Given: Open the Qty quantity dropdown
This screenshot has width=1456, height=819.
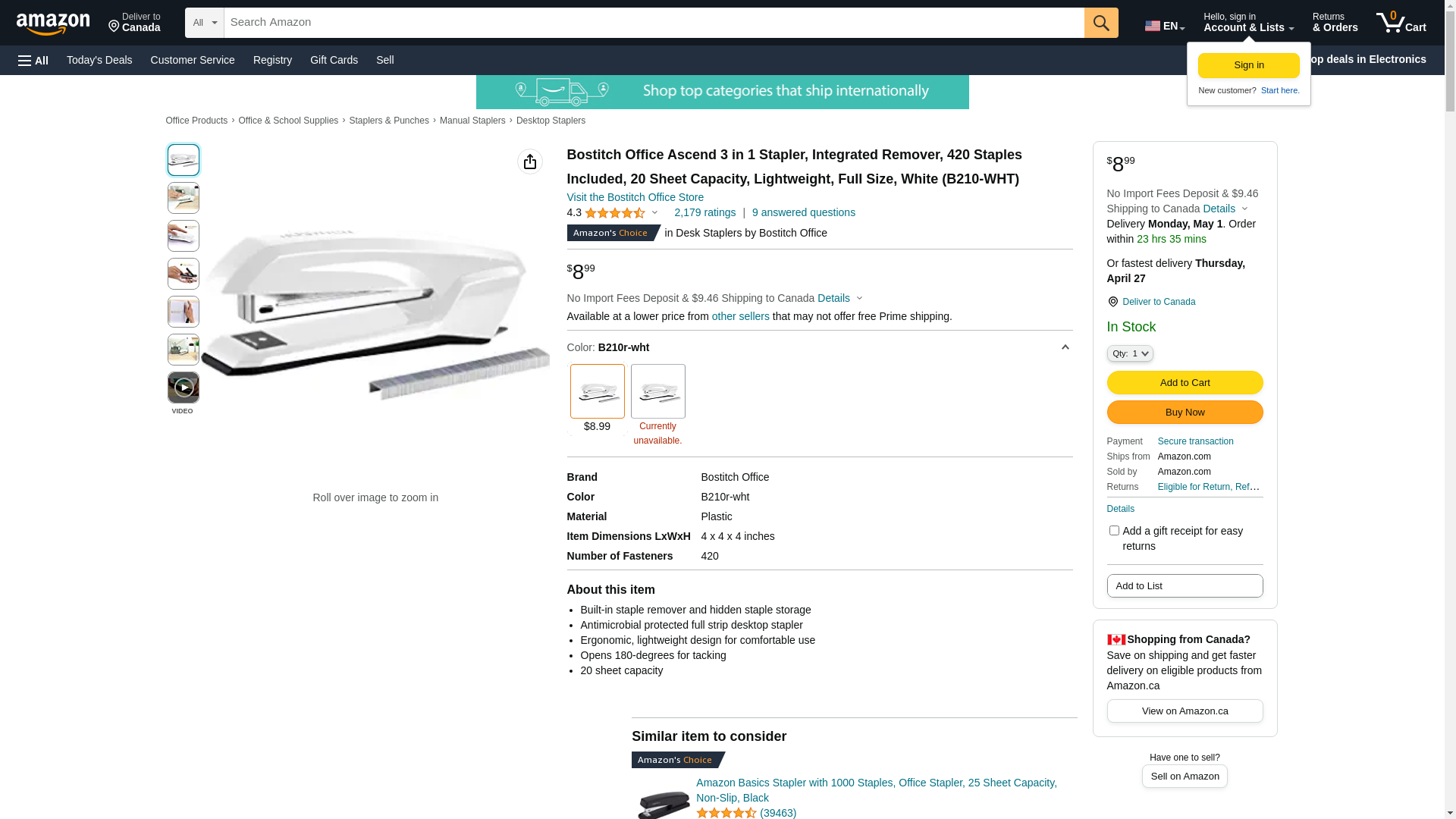Looking at the screenshot, I should tap(1130, 353).
